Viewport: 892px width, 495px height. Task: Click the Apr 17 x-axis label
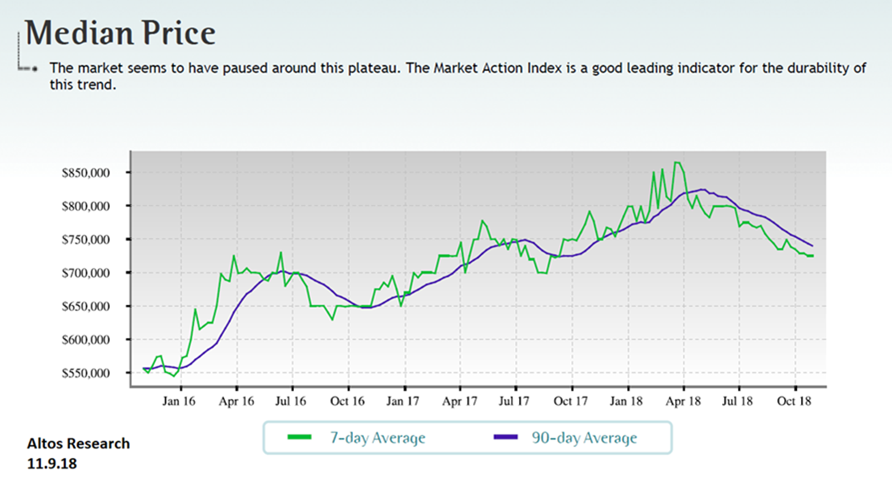pyautogui.click(x=459, y=402)
